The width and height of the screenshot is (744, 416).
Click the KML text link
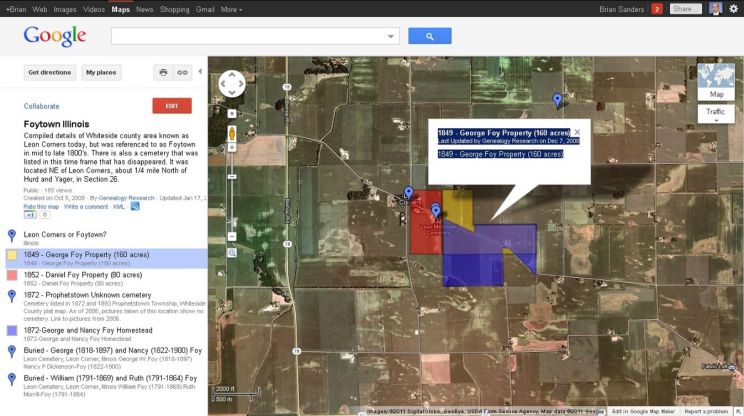tap(119, 207)
